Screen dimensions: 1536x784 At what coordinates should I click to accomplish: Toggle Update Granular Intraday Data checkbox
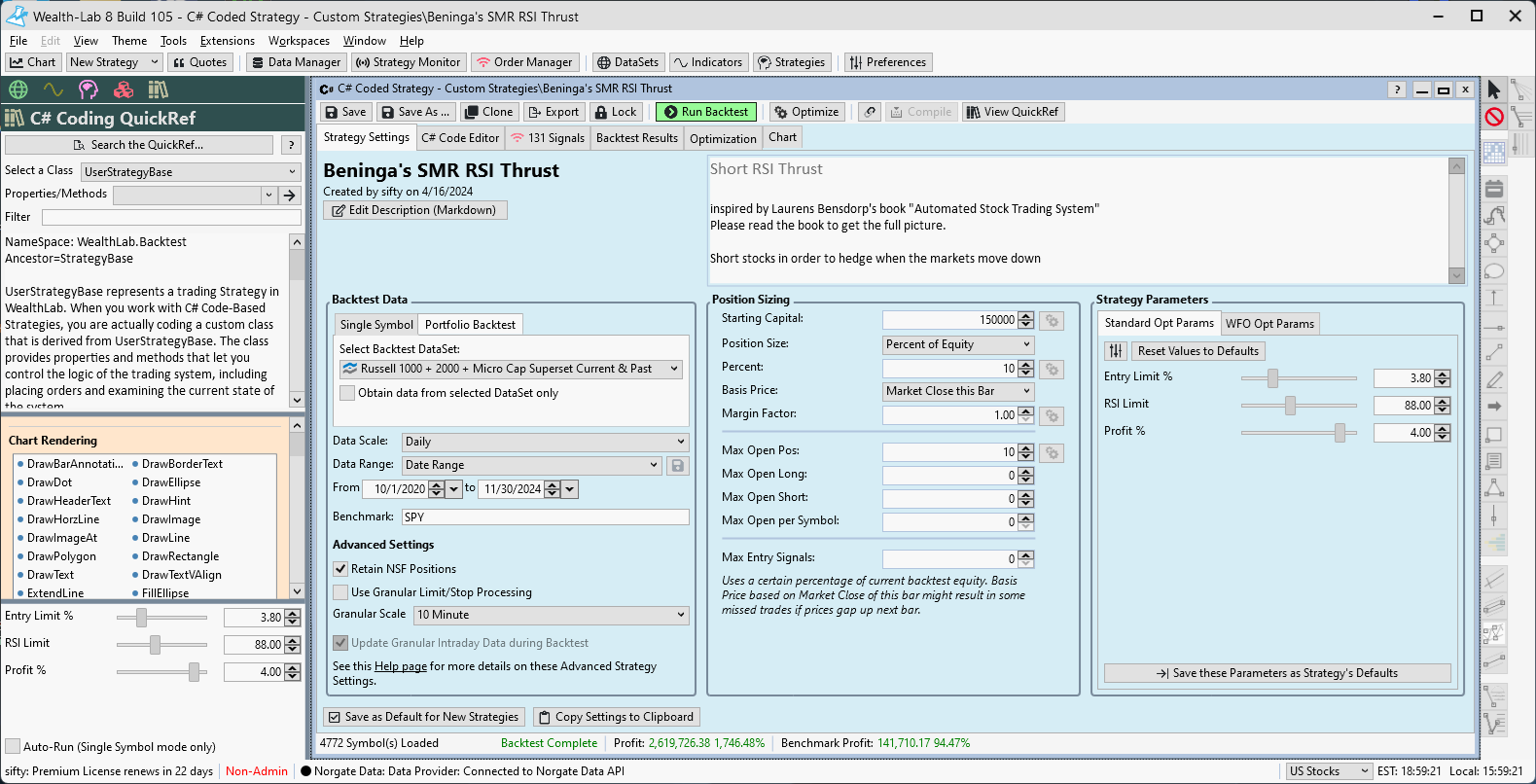(340, 643)
